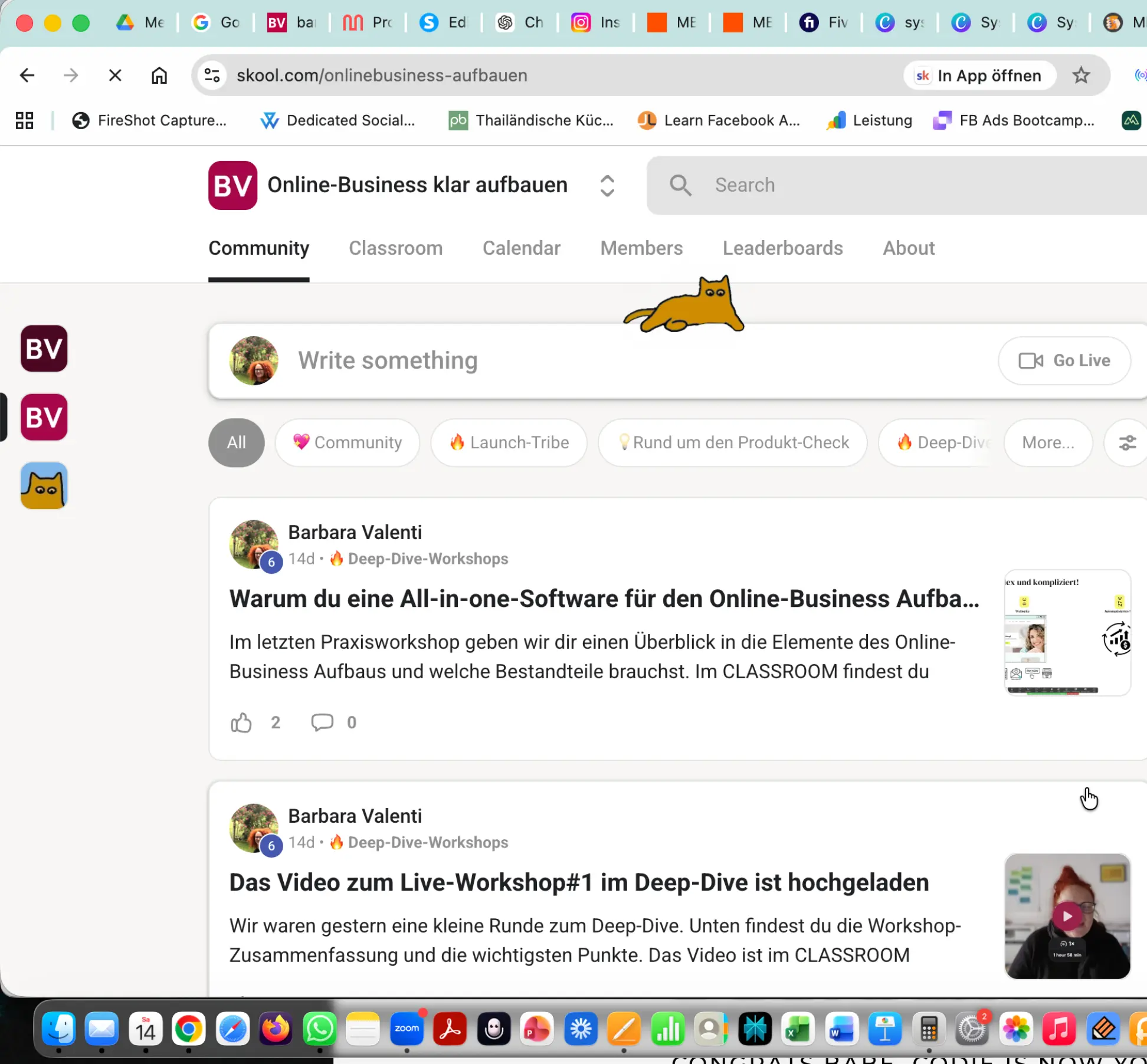This screenshot has width=1147, height=1064.
Task: Open Finder in the dock
Action: tap(59, 1029)
